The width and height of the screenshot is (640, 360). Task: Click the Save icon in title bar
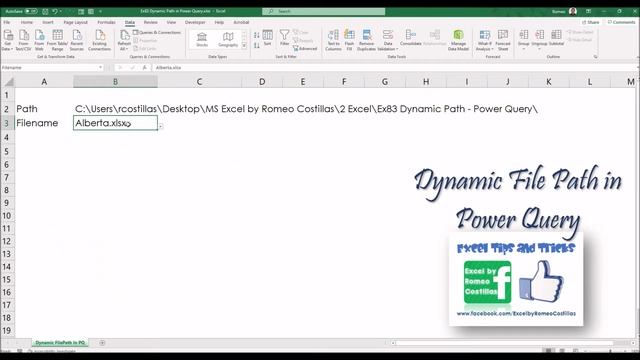pos(45,11)
